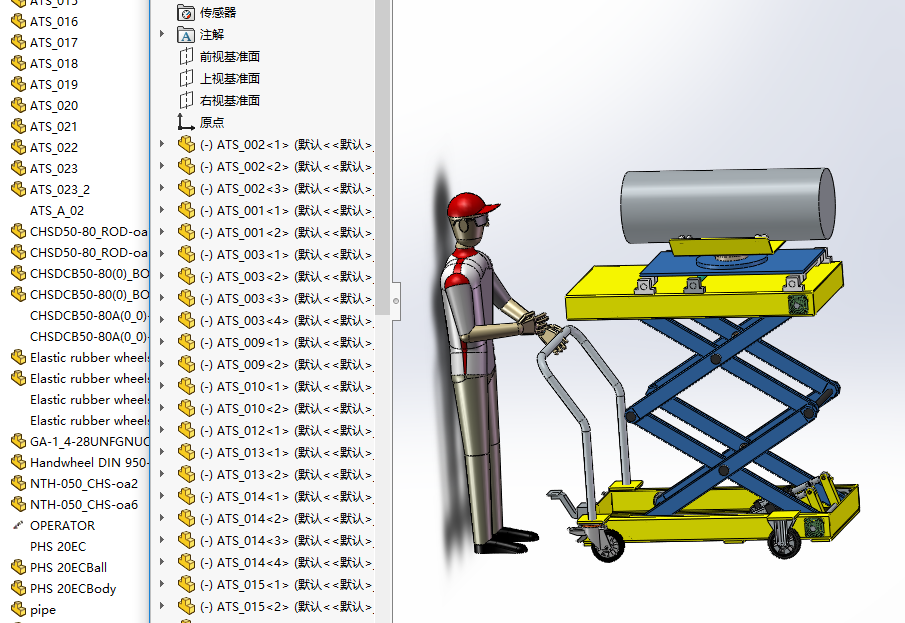Select ATS_014<4> in the feature tree
905x623 pixels.
286,562
